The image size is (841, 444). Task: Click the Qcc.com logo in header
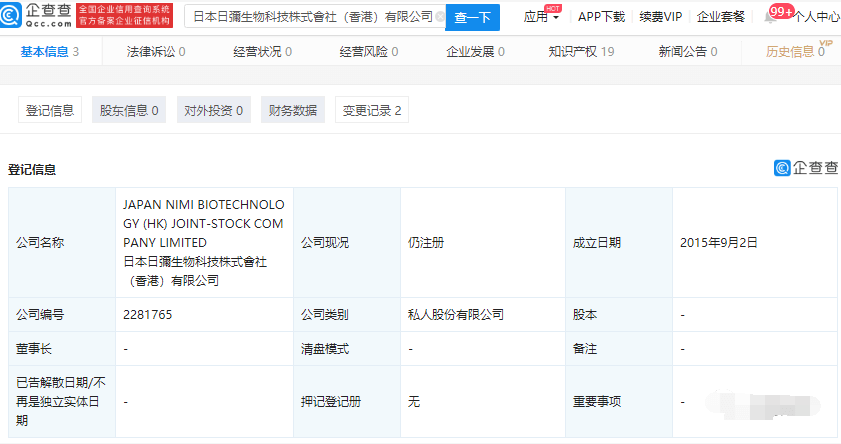(36, 16)
